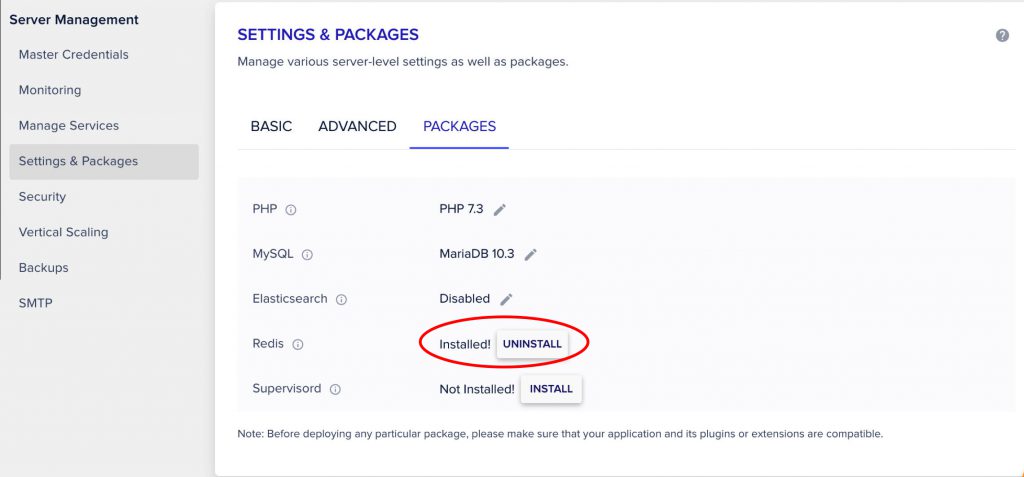Select the PACKAGES tab
The height and width of the screenshot is (477, 1024).
459,126
